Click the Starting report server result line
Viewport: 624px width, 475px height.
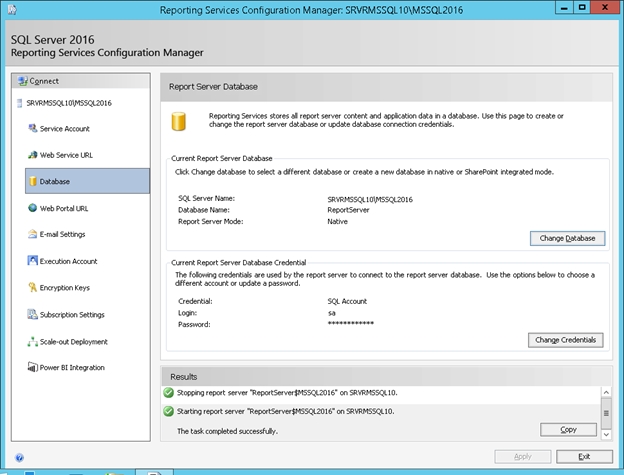click(285, 411)
